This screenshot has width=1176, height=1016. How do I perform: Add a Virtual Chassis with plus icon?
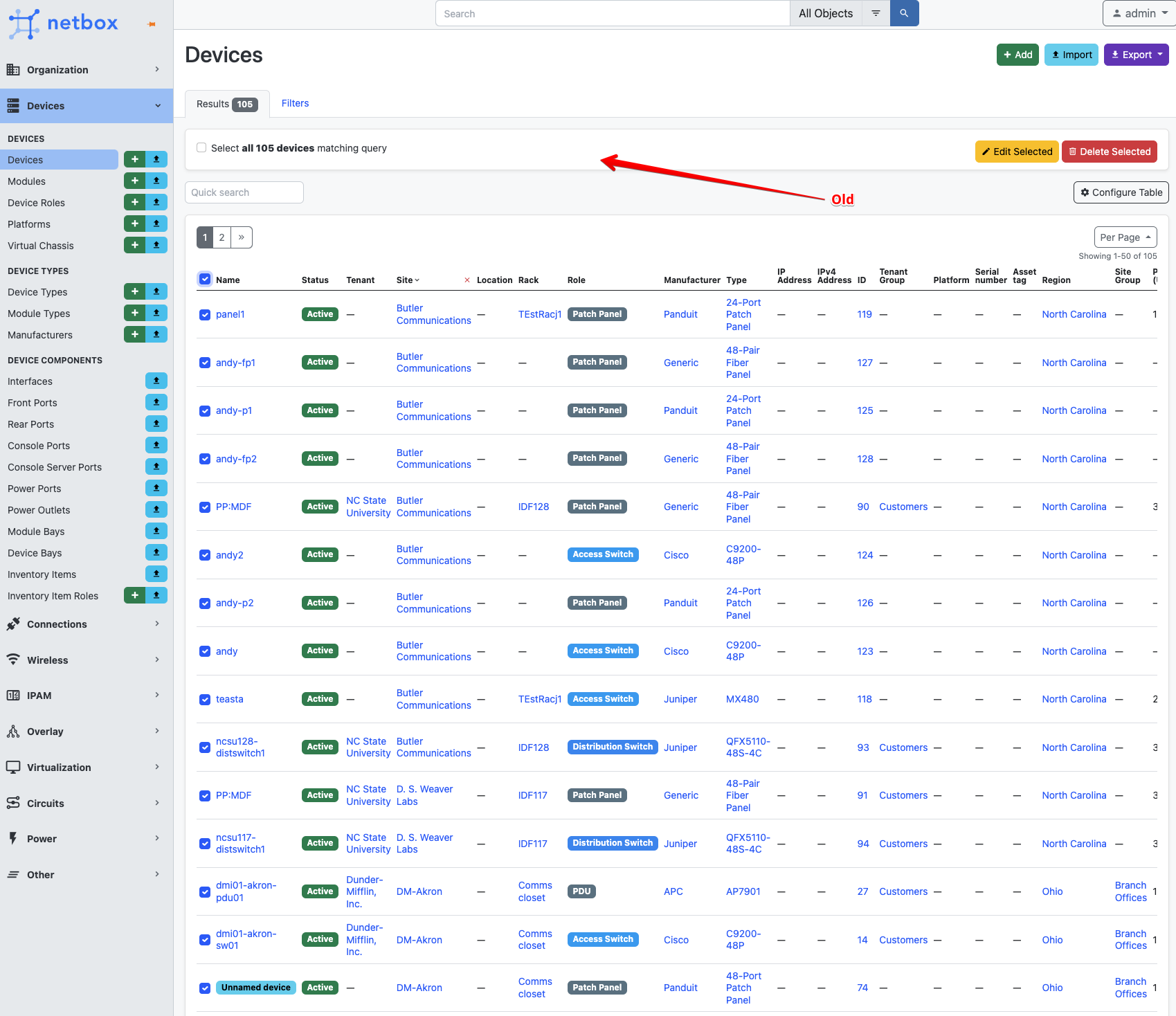point(134,246)
